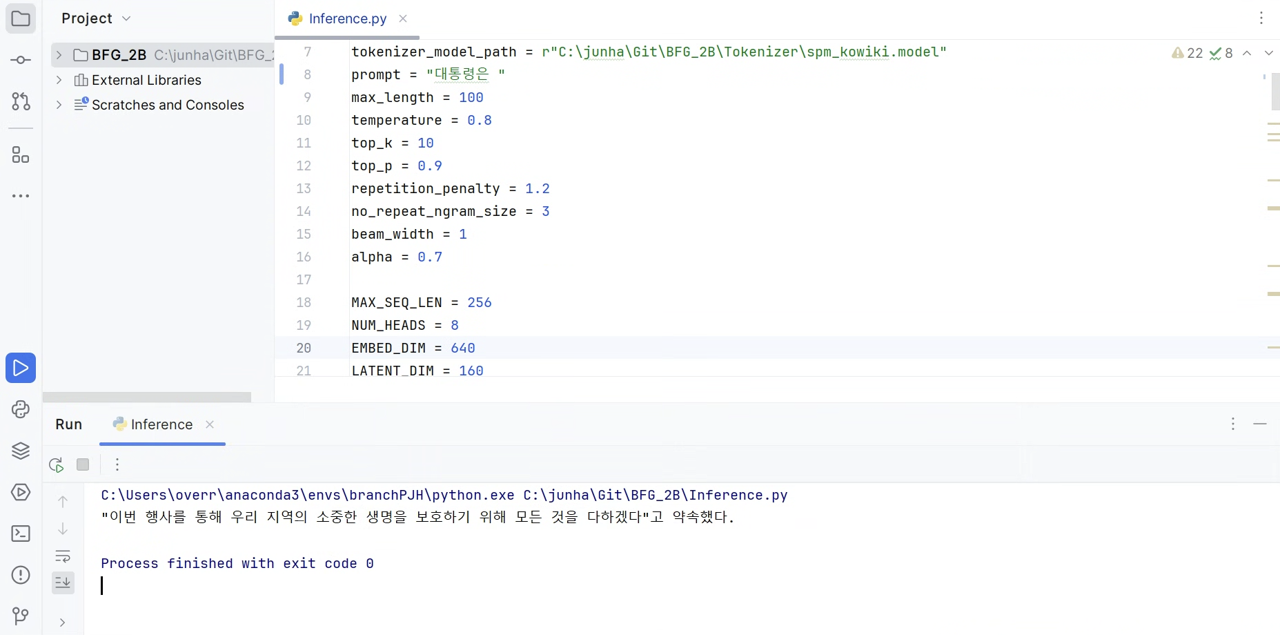Open the Commit tool window

pyautogui.click(x=20, y=60)
